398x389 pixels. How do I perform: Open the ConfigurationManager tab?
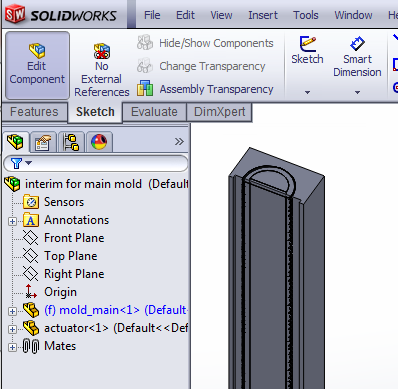[71, 142]
